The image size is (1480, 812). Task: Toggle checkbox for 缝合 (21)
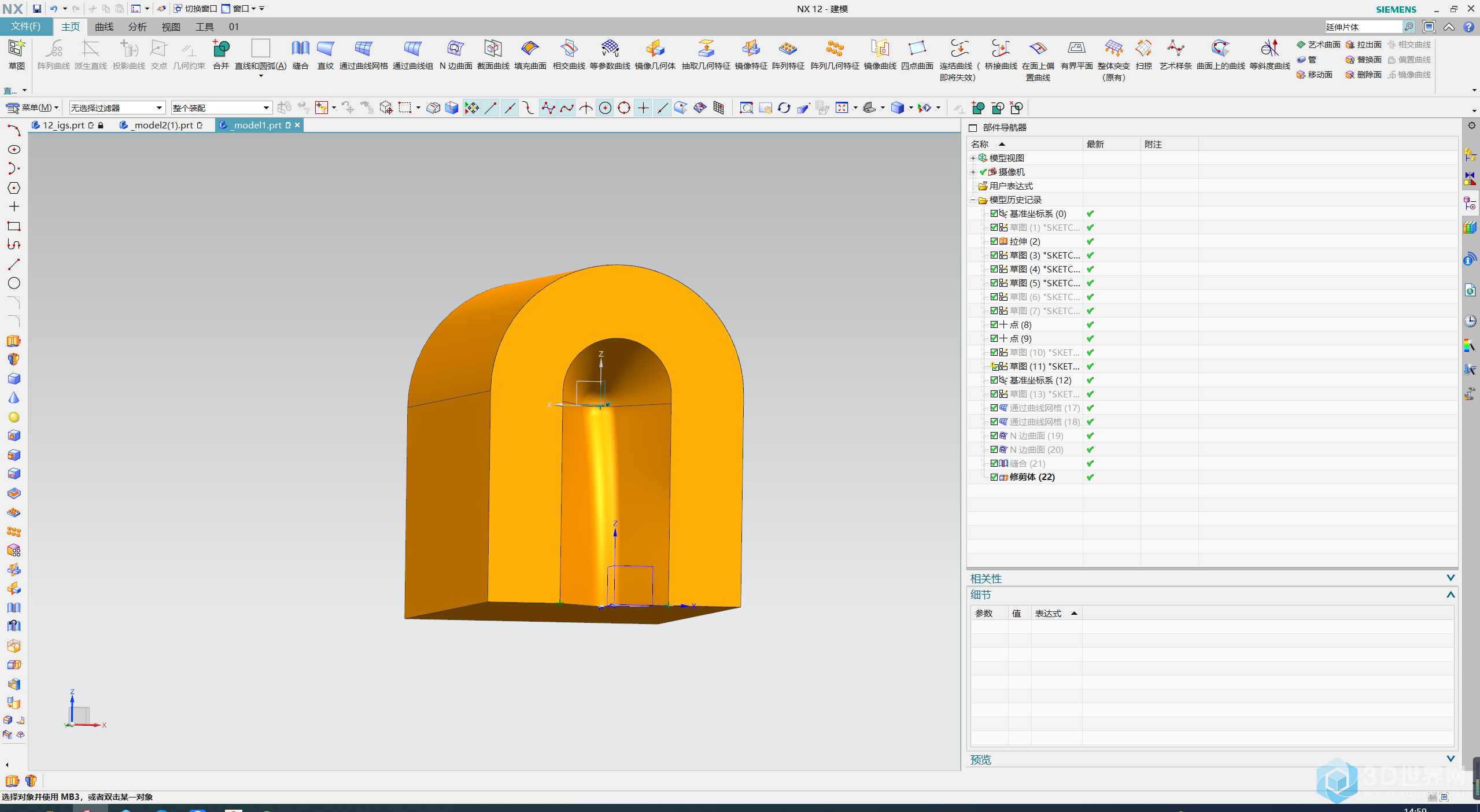pos(994,463)
